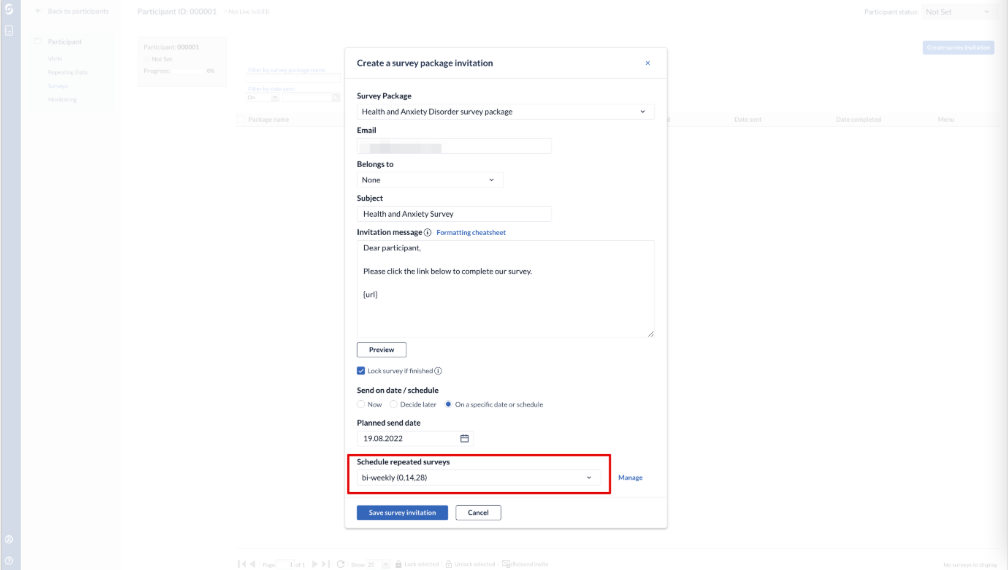This screenshot has height=570, width=1008.
Task: Open the Formatting cheatsheet link
Action: pyautogui.click(x=471, y=233)
